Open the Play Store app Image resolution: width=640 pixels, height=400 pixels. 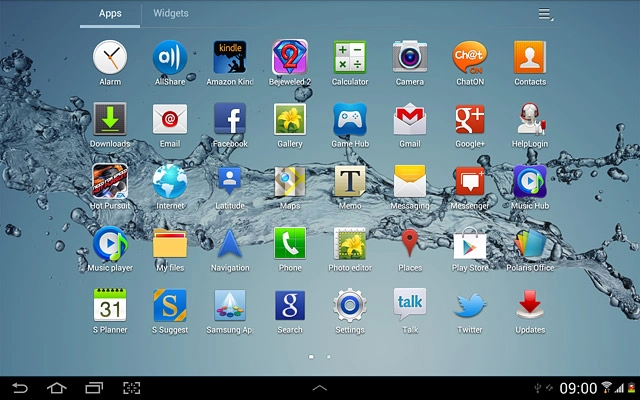[470, 245]
